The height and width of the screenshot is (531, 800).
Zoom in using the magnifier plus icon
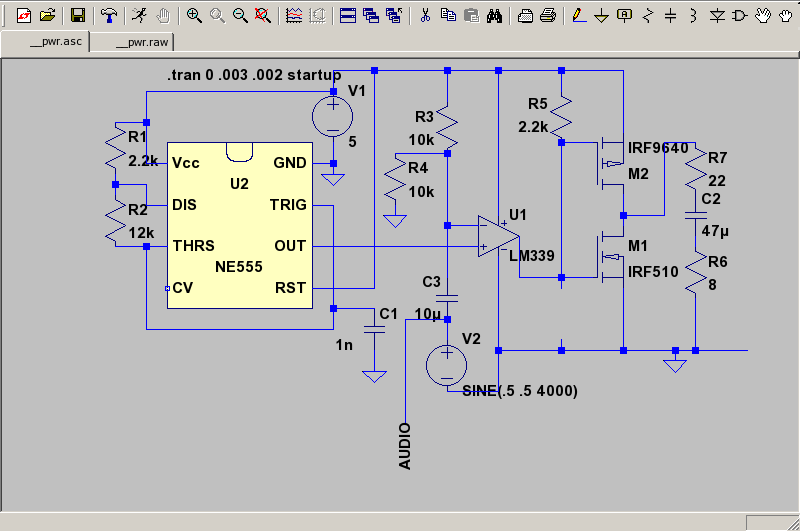pyautogui.click(x=194, y=16)
